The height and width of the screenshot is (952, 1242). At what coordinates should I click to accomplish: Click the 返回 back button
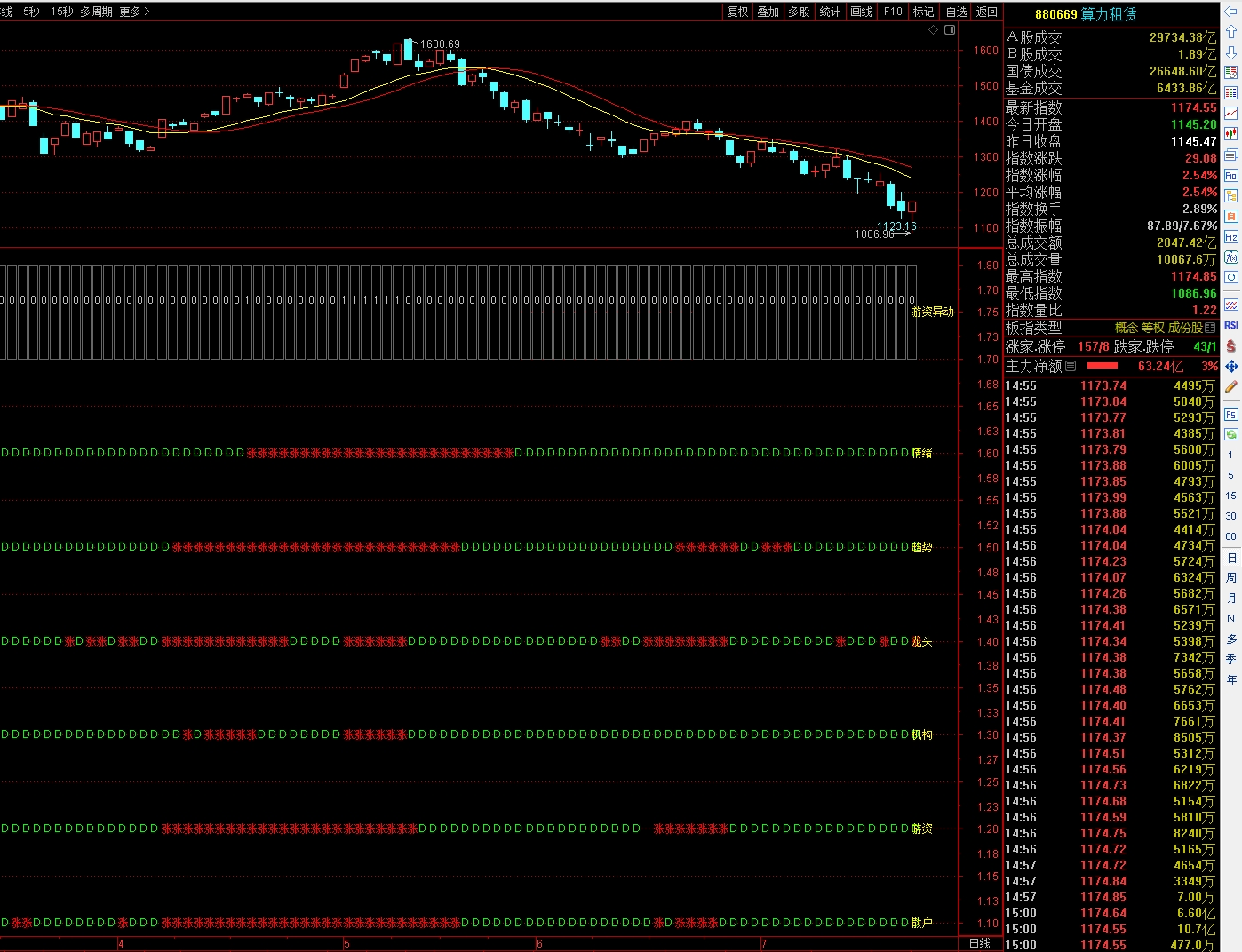pyautogui.click(x=986, y=12)
